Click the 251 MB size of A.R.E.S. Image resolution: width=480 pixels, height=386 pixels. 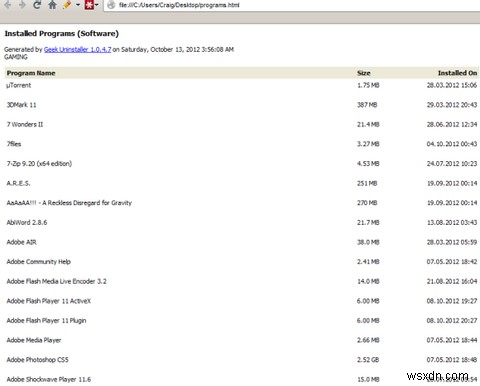point(367,183)
